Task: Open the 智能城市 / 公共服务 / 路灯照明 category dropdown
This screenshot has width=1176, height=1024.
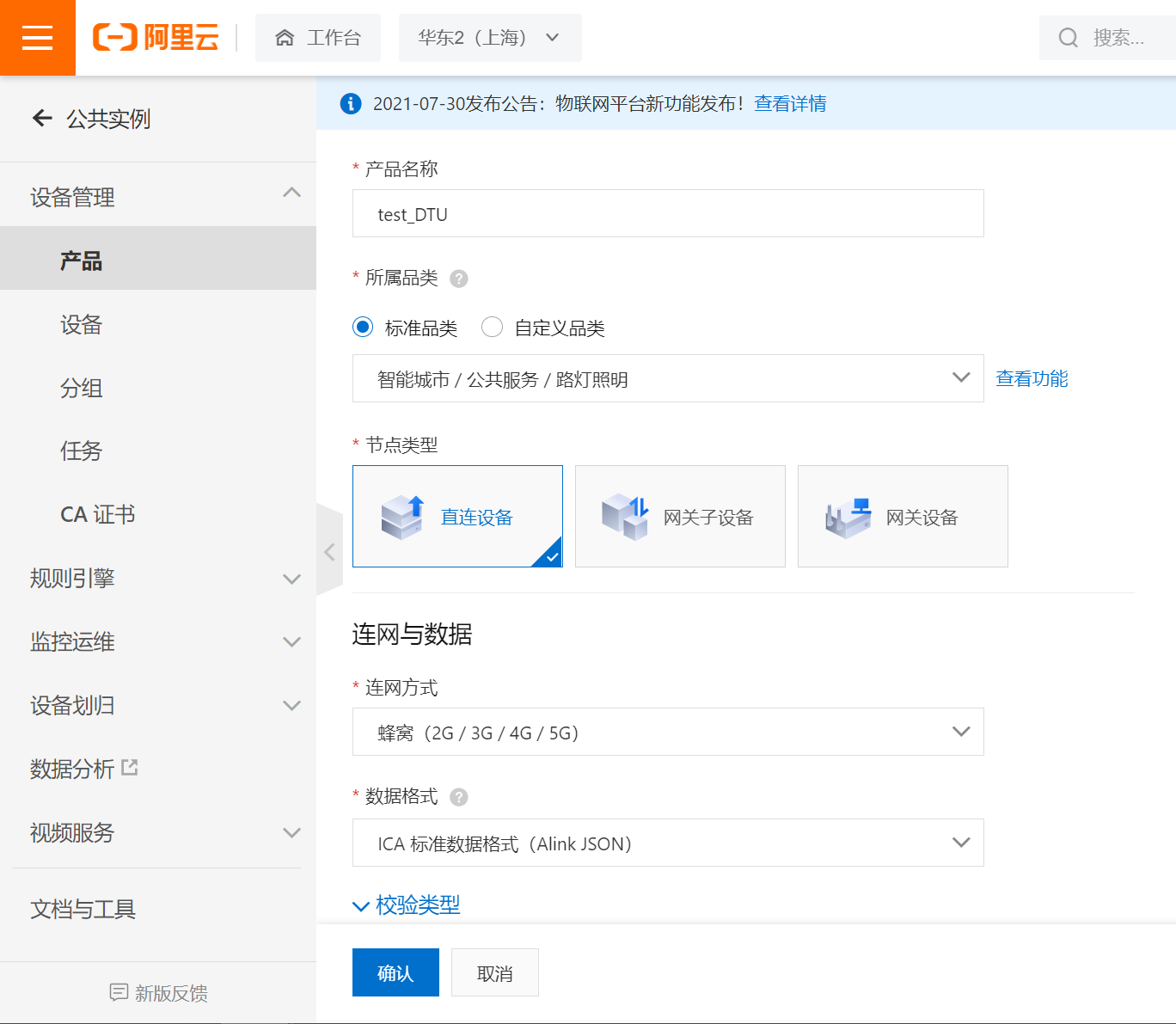Action: pos(668,378)
